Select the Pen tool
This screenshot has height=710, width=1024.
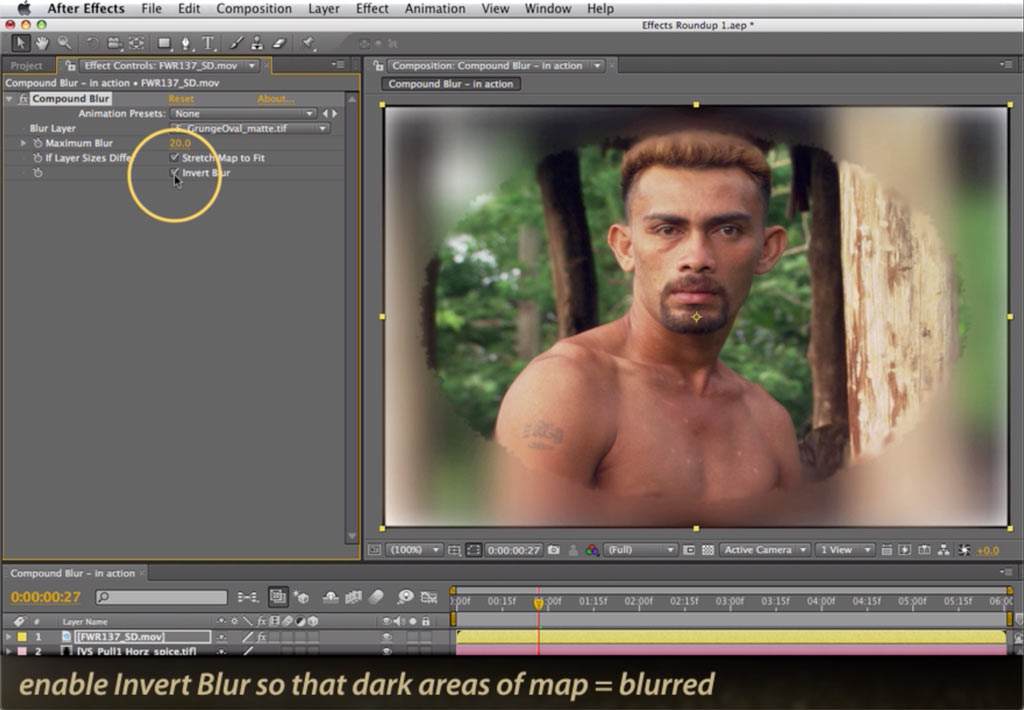186,43
